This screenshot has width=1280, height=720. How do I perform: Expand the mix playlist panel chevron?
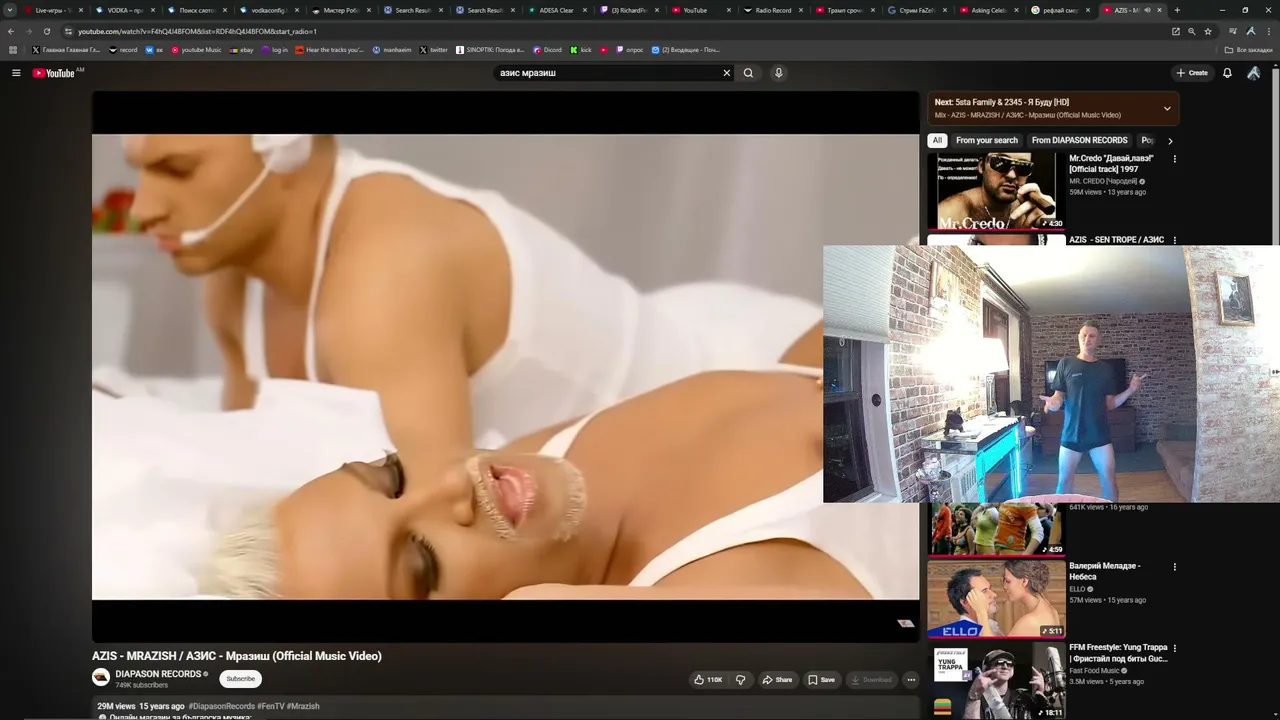click(x=1167, y=108)
